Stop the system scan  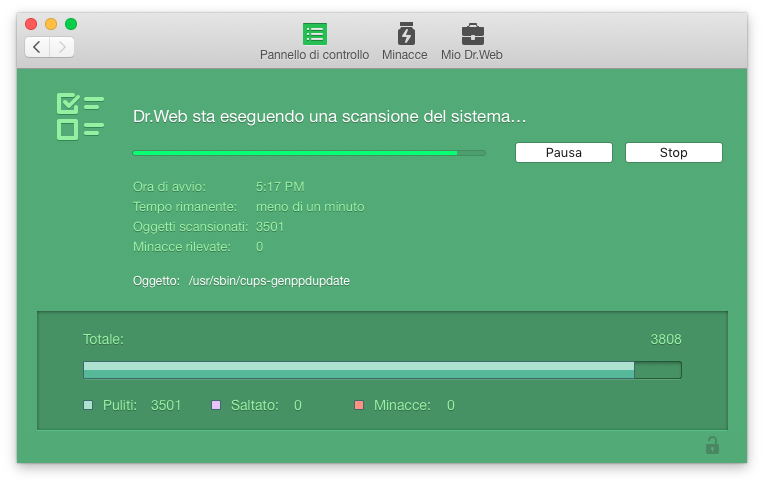(673, 153)
